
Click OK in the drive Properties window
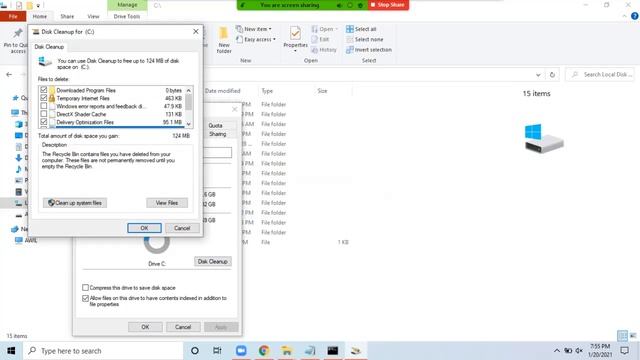click(145, 327)
